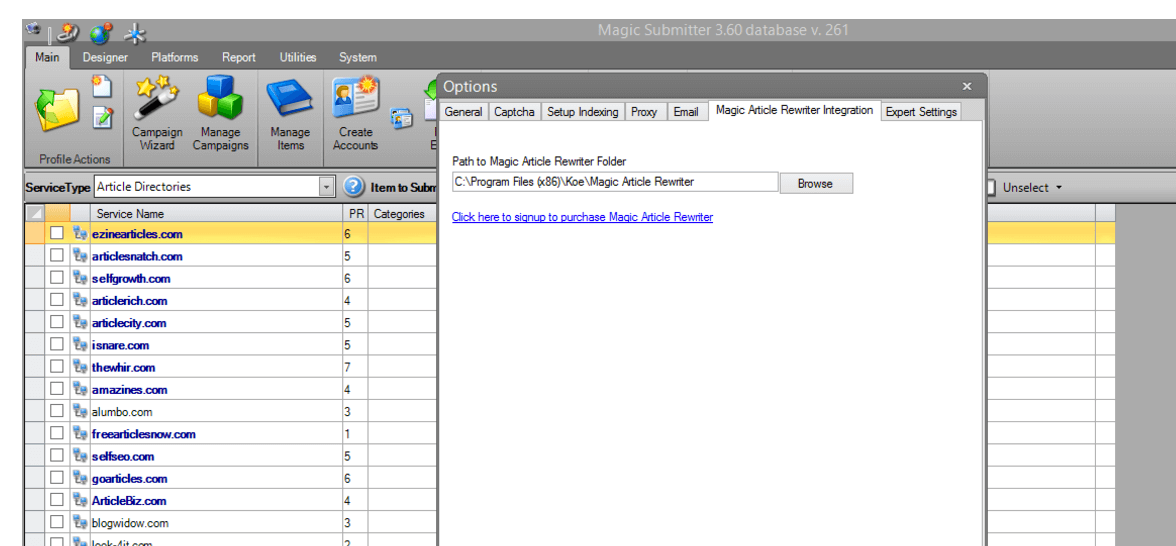Open the Captcha tab in Options
The width and height of the screenshot is (1176, 546).
pyautogui.click(x=514, y=112)
